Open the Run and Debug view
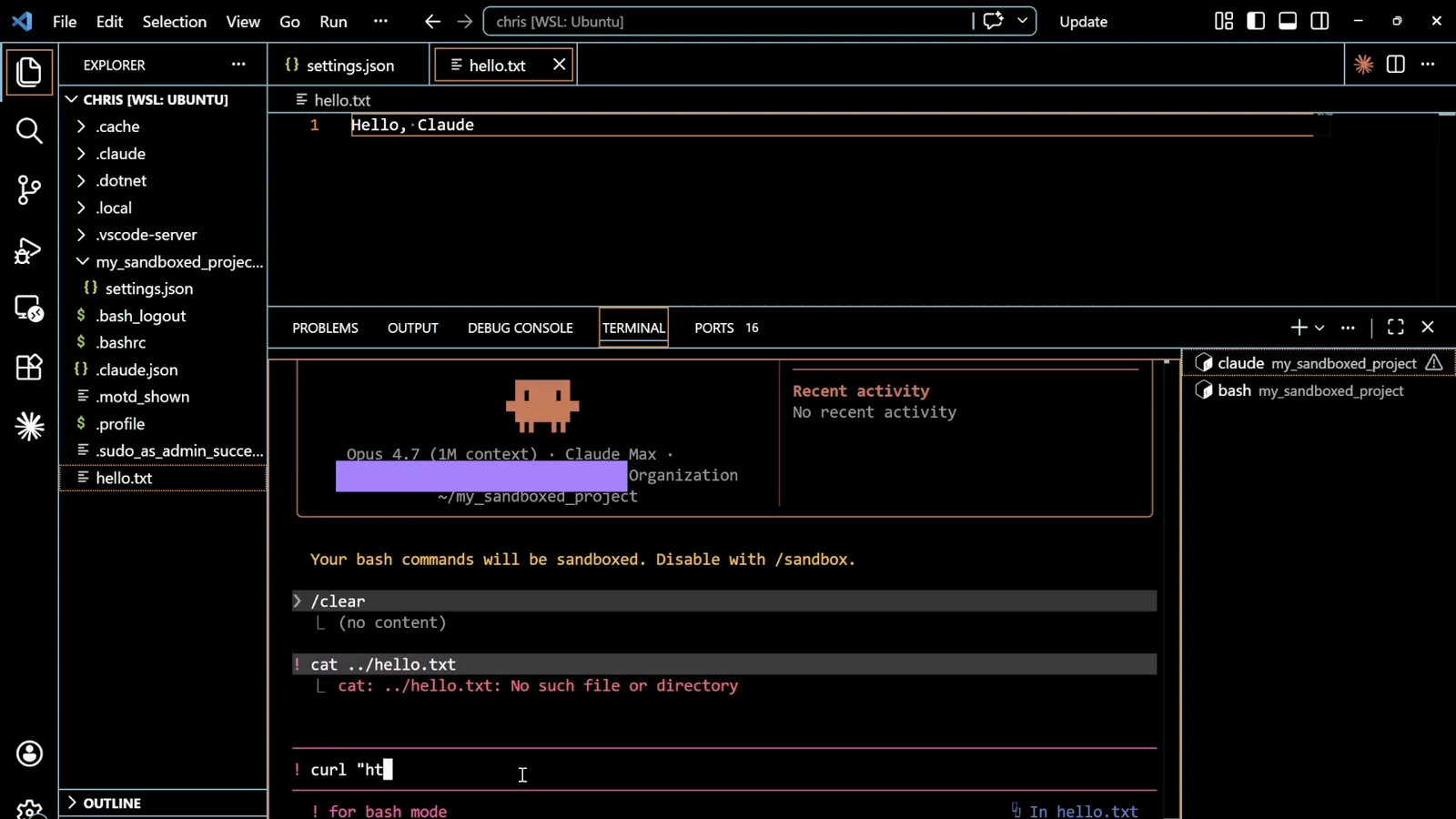Image resolution: width=1456 pixels, height=819 pixels. [29, 250]
